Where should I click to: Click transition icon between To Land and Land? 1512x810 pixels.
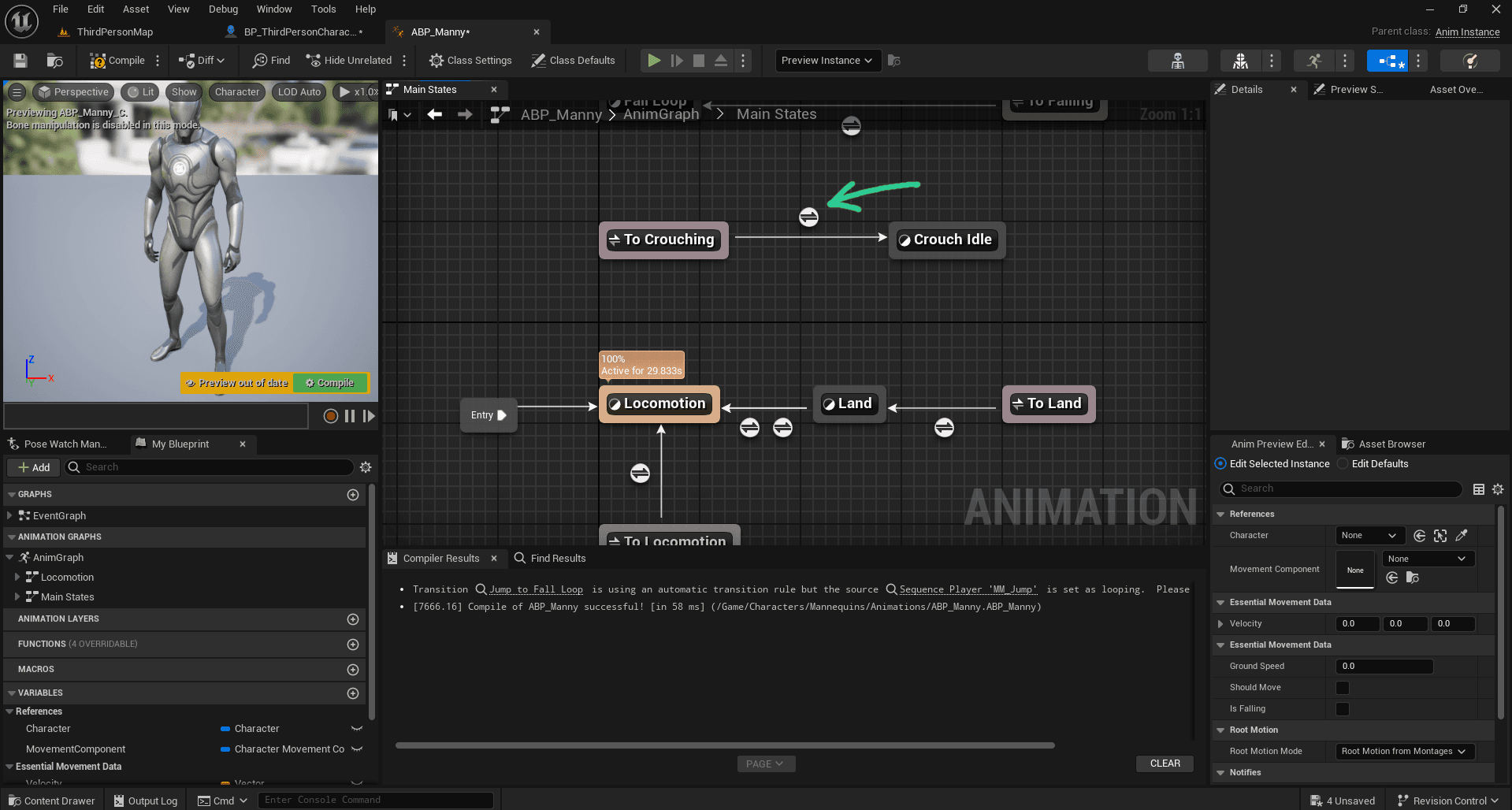coord(944,427)
